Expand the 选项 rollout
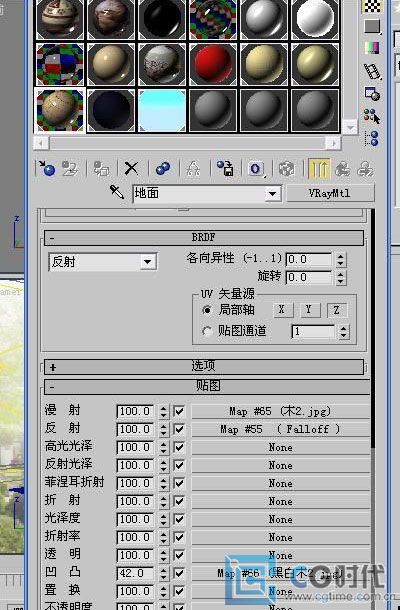The image size is (400, 610). (x=204, y=366)
